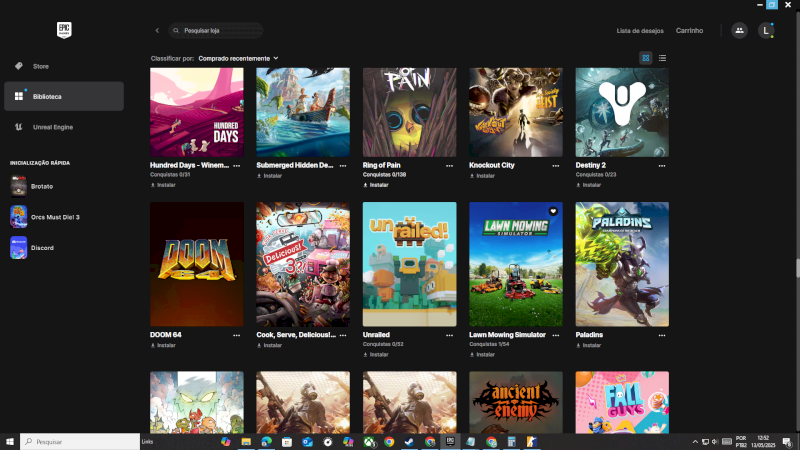This screenshot has height=450, width=800.
Task: Open Steam from the taskbar
Action: point(409,442)
